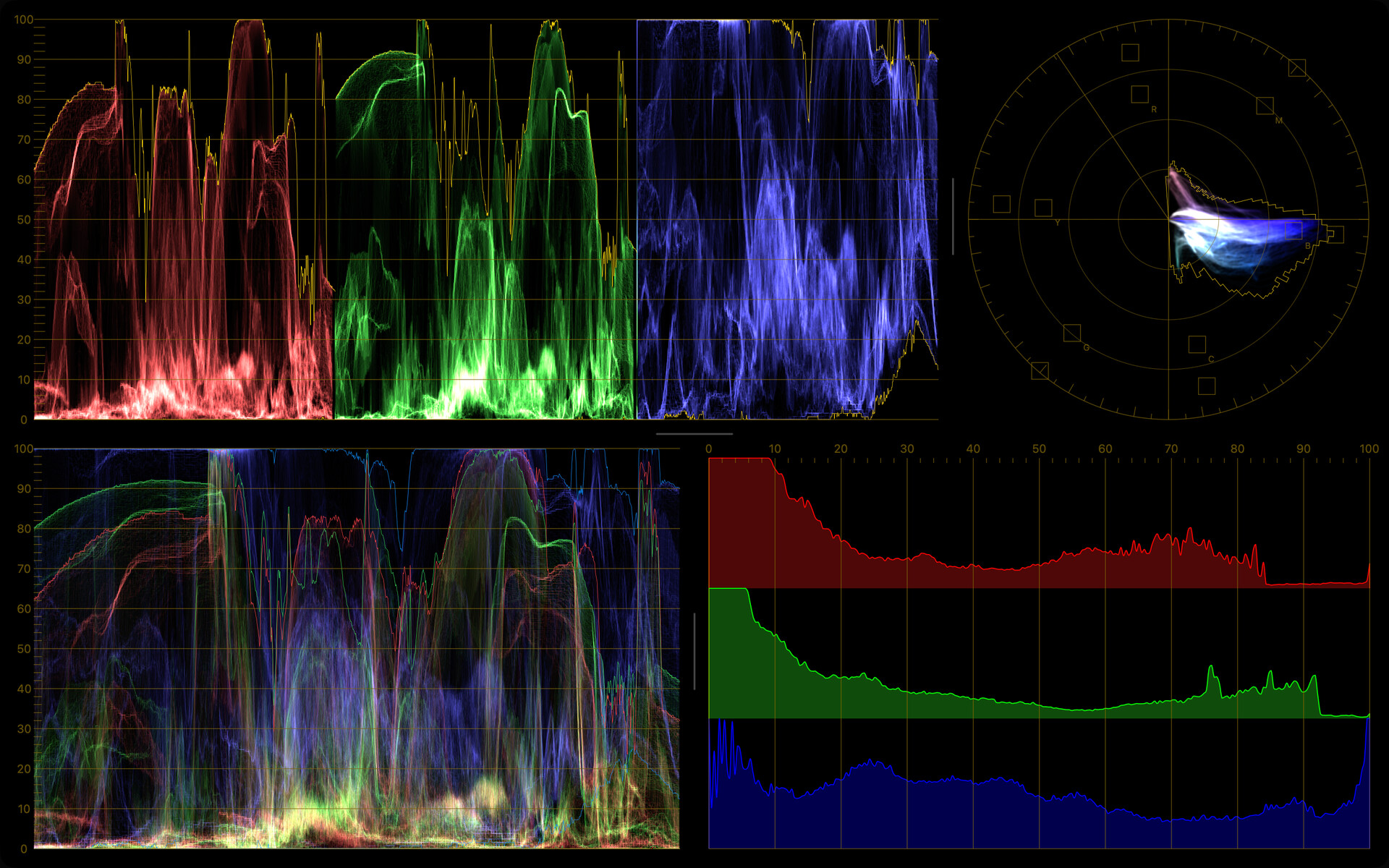Click the target box beside the B label
Viewport: 1389px width, 868px height.
(x=1294, y=230)
